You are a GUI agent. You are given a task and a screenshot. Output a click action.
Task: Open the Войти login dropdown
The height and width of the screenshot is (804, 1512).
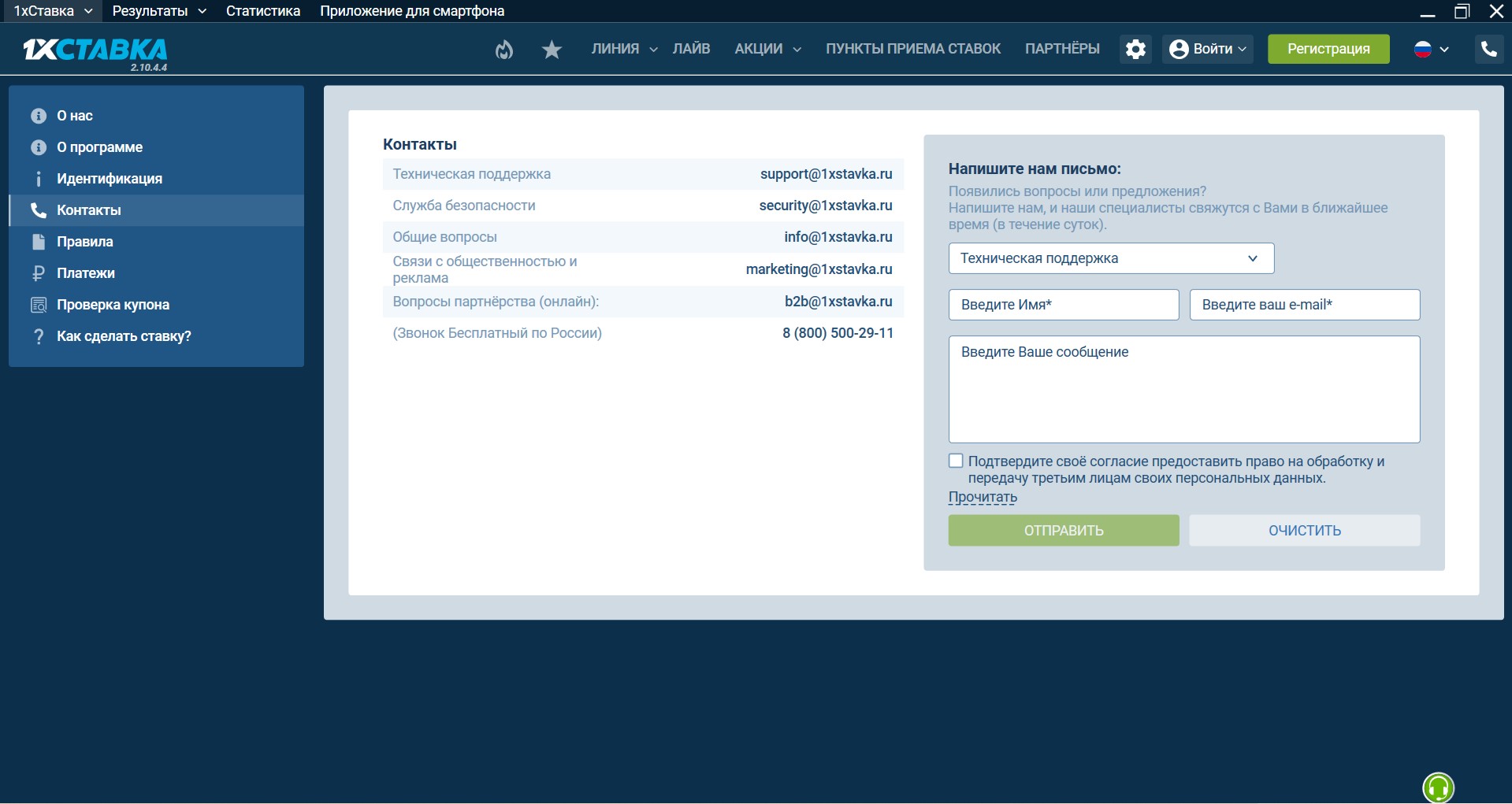1208,49
